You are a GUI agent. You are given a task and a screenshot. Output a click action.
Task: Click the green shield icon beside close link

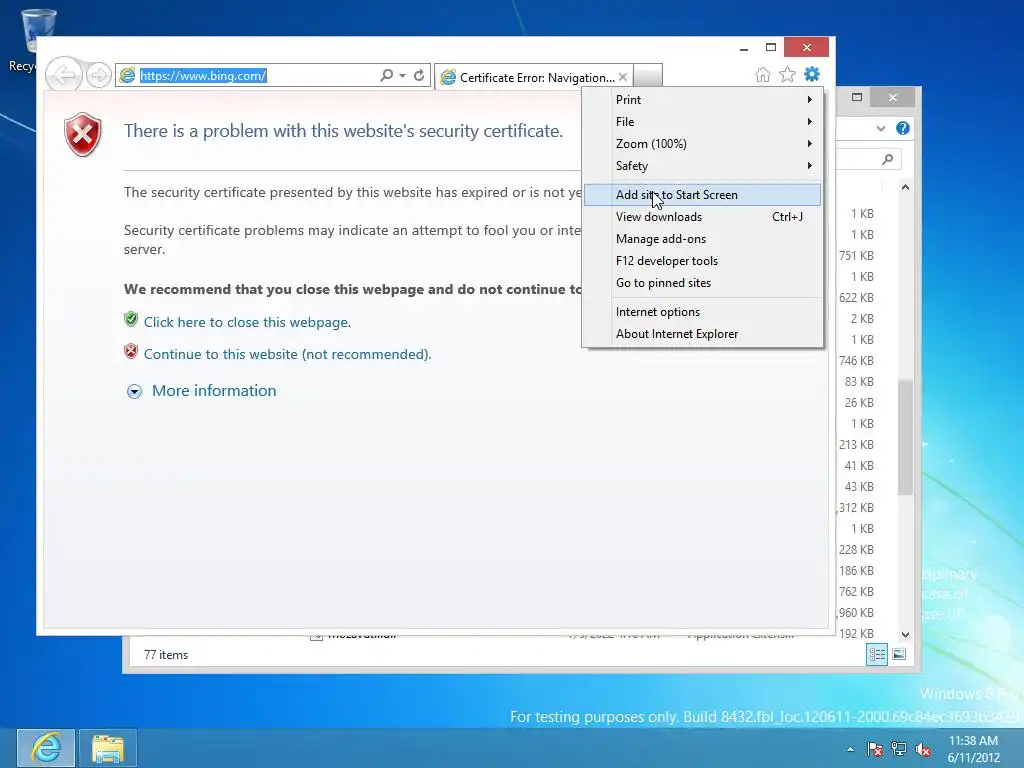click(131, 319)
